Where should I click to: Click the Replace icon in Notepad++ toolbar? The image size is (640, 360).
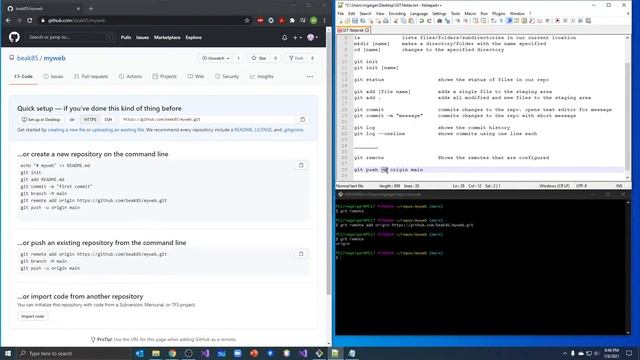point(447,21)
